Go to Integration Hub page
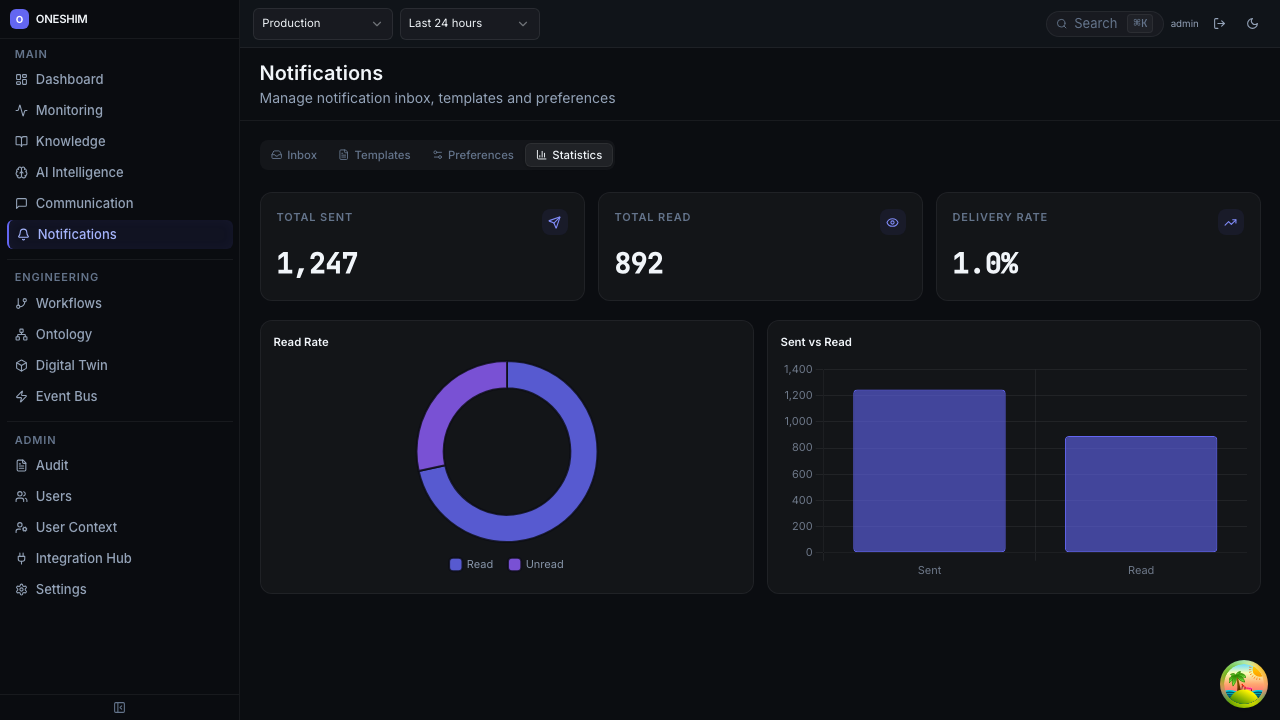1280x720 pixels. tap(83, 558)
